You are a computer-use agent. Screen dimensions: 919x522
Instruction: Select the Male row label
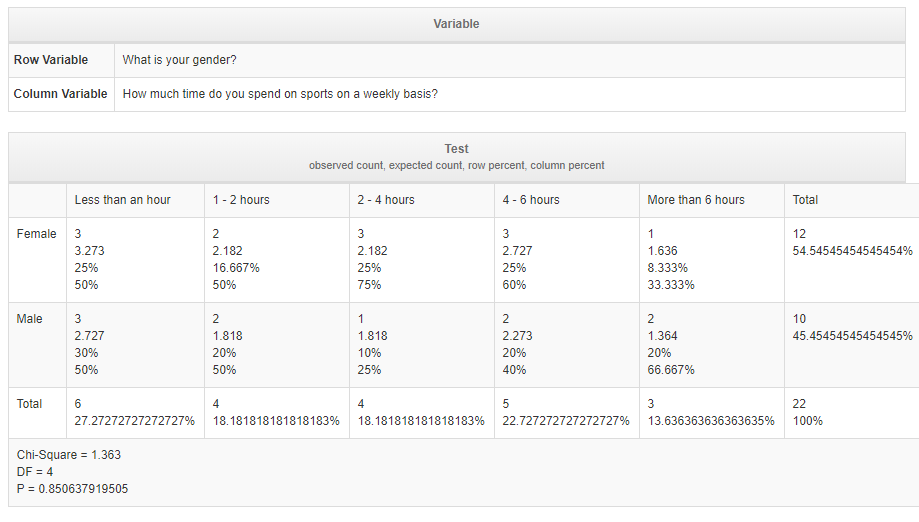pyautogui.click(x=38, y=345)
